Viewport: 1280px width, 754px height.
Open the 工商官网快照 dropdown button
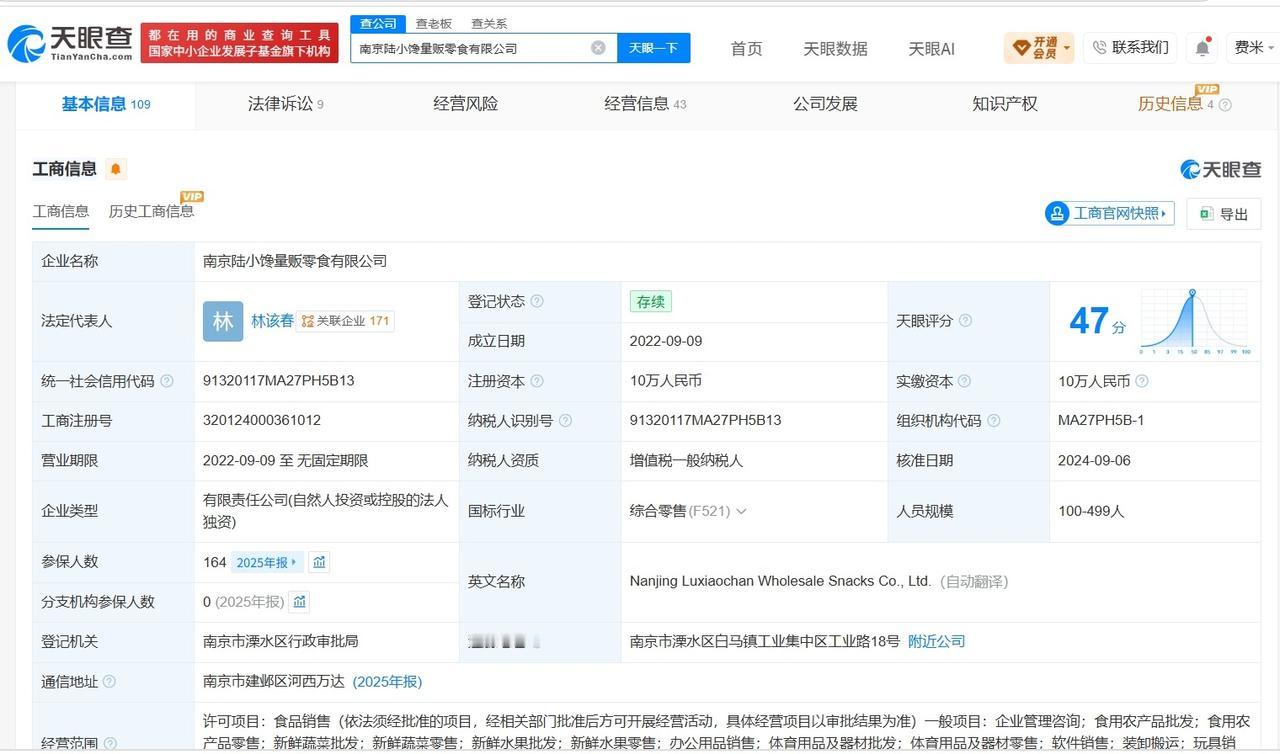[1109, 213]
